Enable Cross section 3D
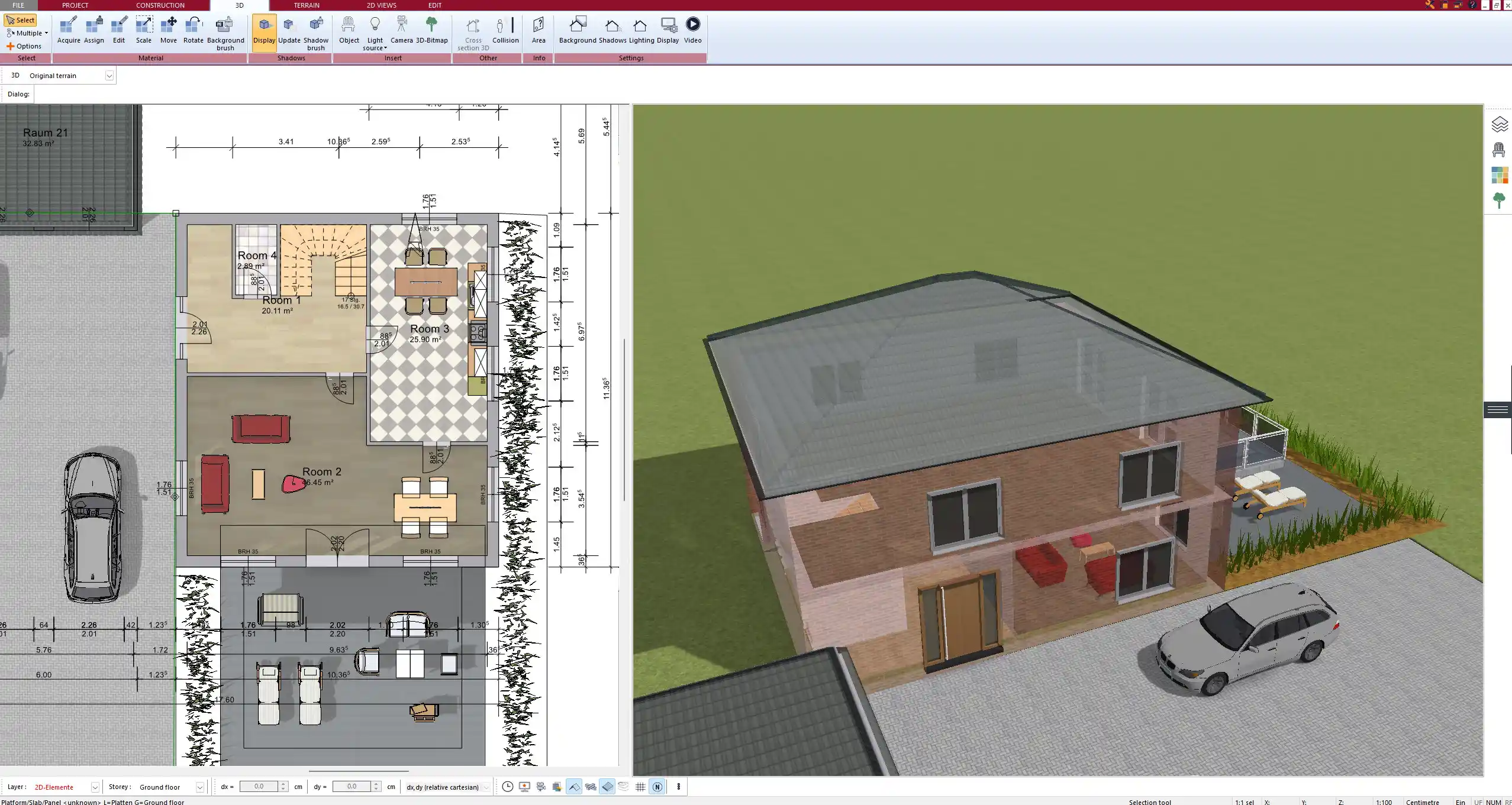The image size is (1512, 805). (x=473, y=34)
